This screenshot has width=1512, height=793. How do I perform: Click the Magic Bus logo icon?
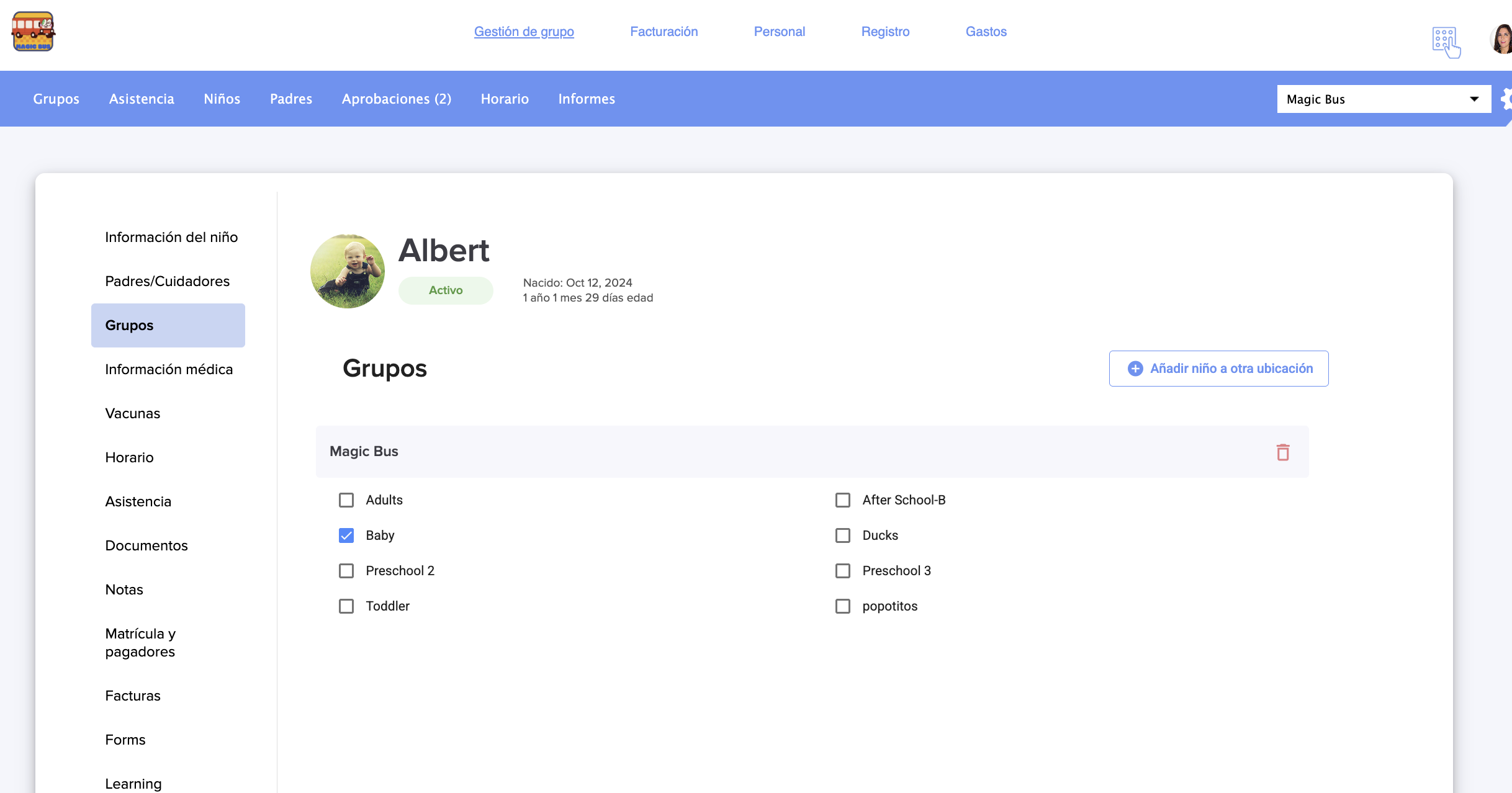pos(34,32)
